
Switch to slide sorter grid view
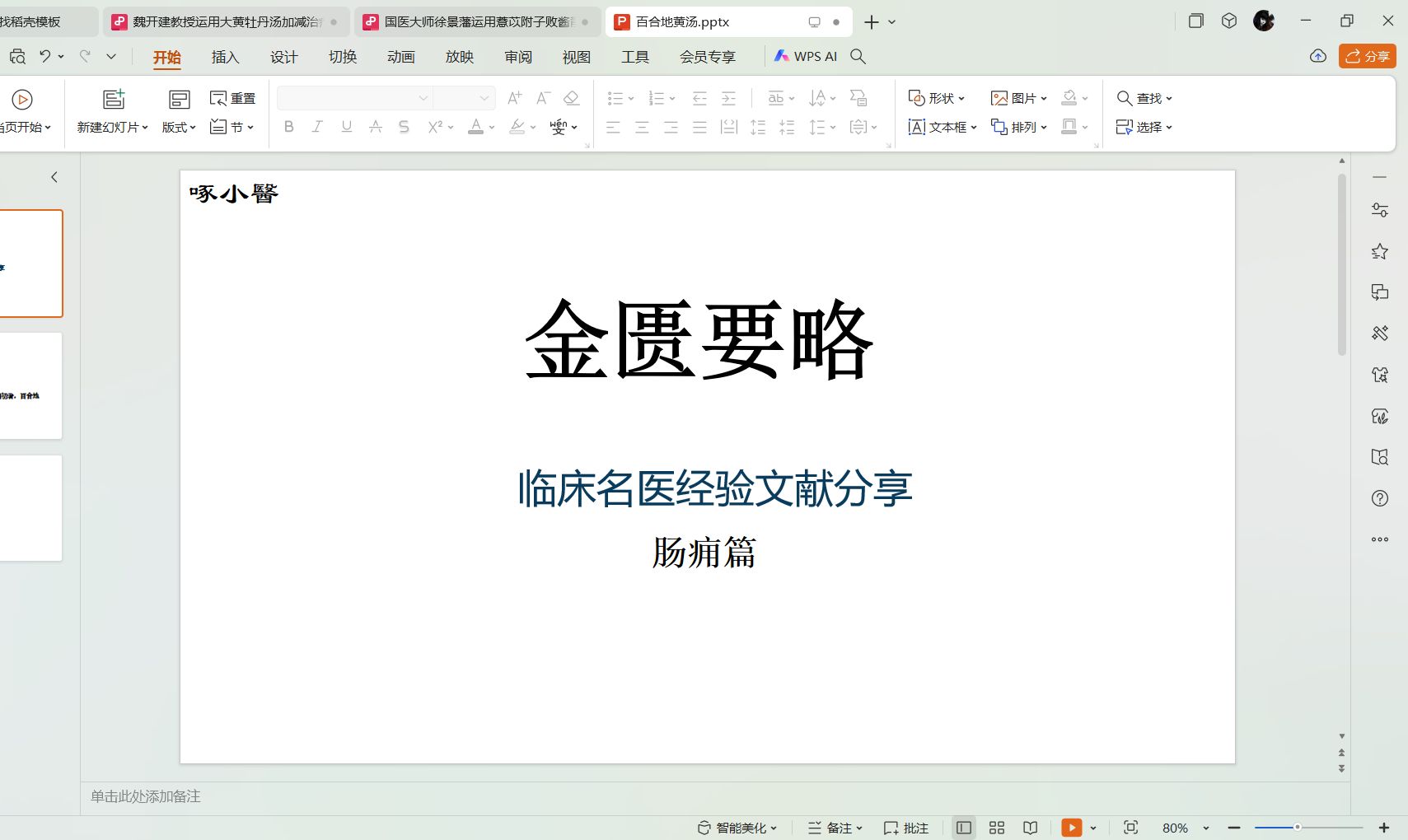pyautogui.click(x=997, y=828)
